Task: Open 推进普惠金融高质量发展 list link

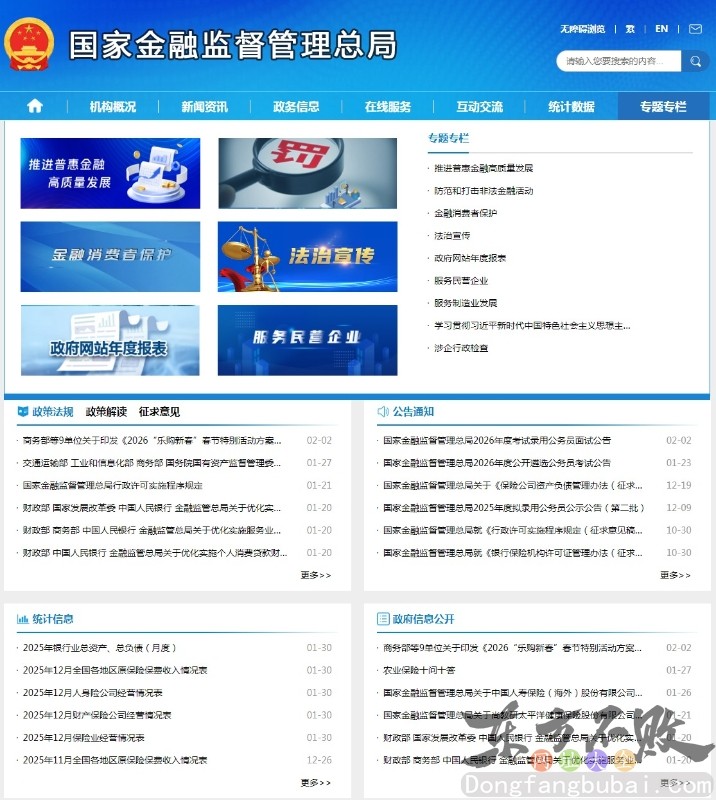Action: click(x=483, y=168)
